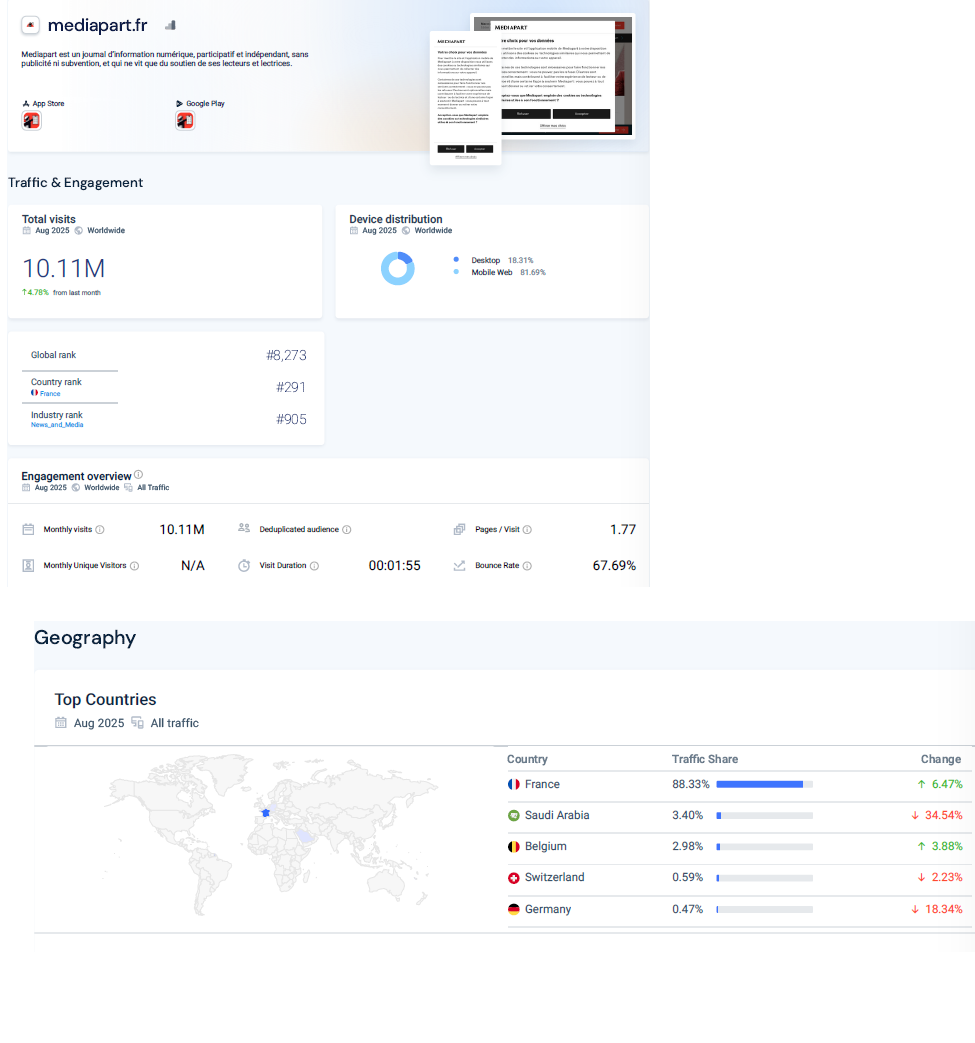Click the info icon next to Monthly Unique Visitors
Viewport: 975px width, 1043px height.
pos(134,566)
